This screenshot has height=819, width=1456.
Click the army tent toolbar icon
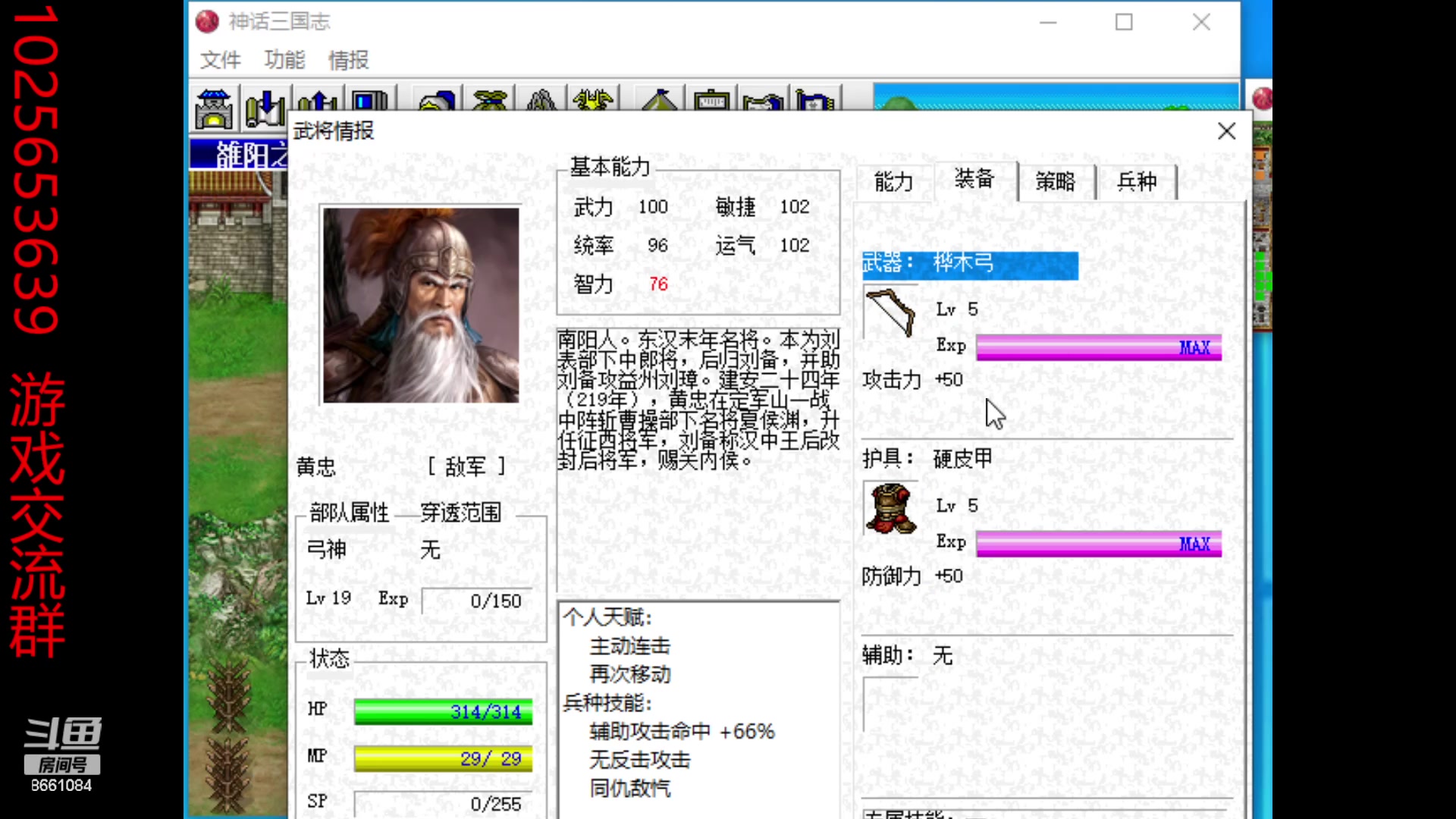[660, 100]
